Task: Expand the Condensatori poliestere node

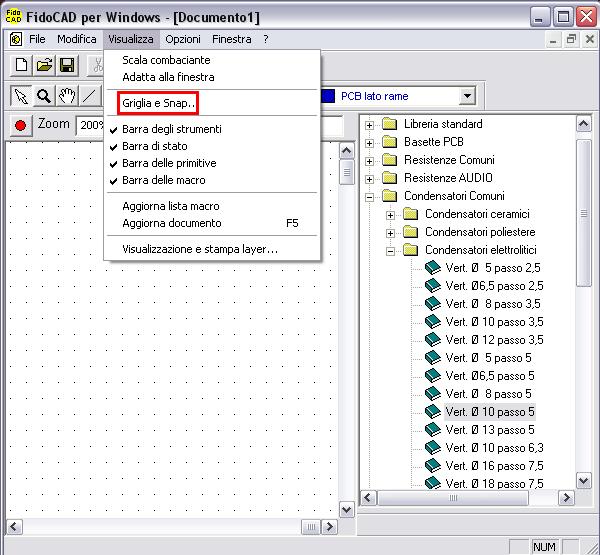Action: click(x=390, y=233)
